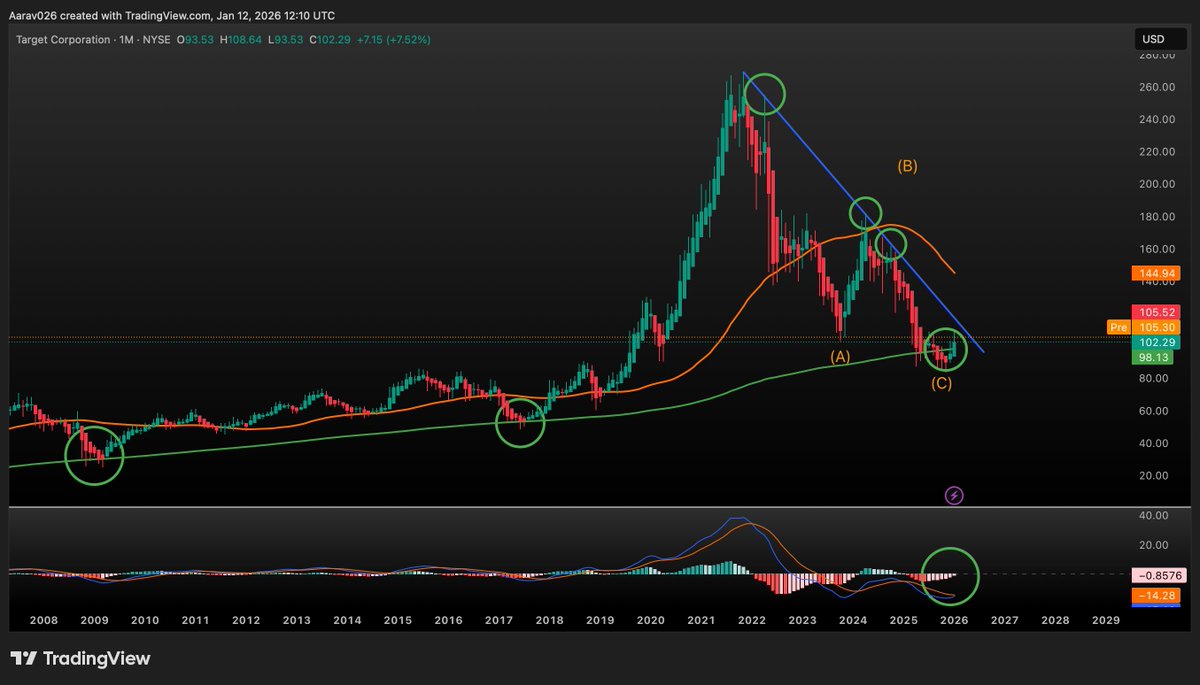Click the C102.29 close value
The image size is (1200, 685).
point(329,39)
